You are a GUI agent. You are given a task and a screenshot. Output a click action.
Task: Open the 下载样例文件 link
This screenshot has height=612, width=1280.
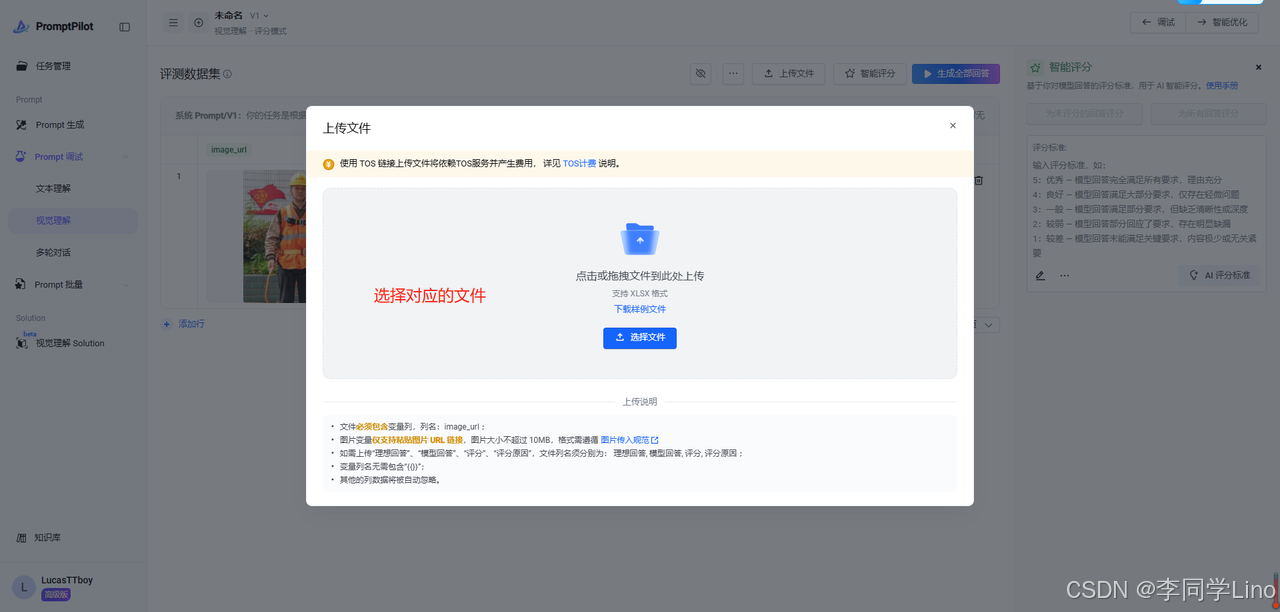(x=640, y=309)
